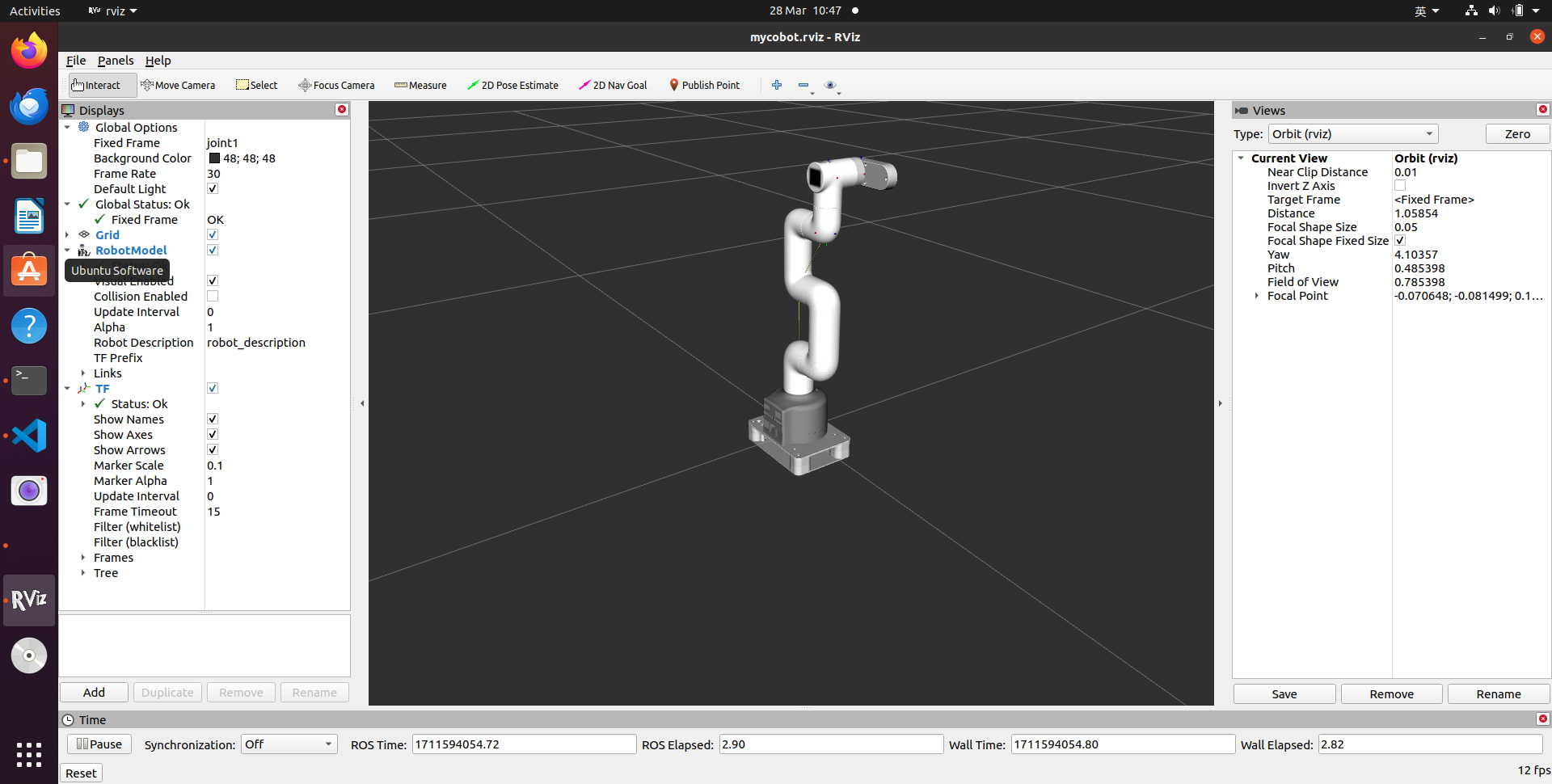Screen dimensions: 1552x784
Task: Open the DVD disc icon in the dock
Action: tap(29, 655)
